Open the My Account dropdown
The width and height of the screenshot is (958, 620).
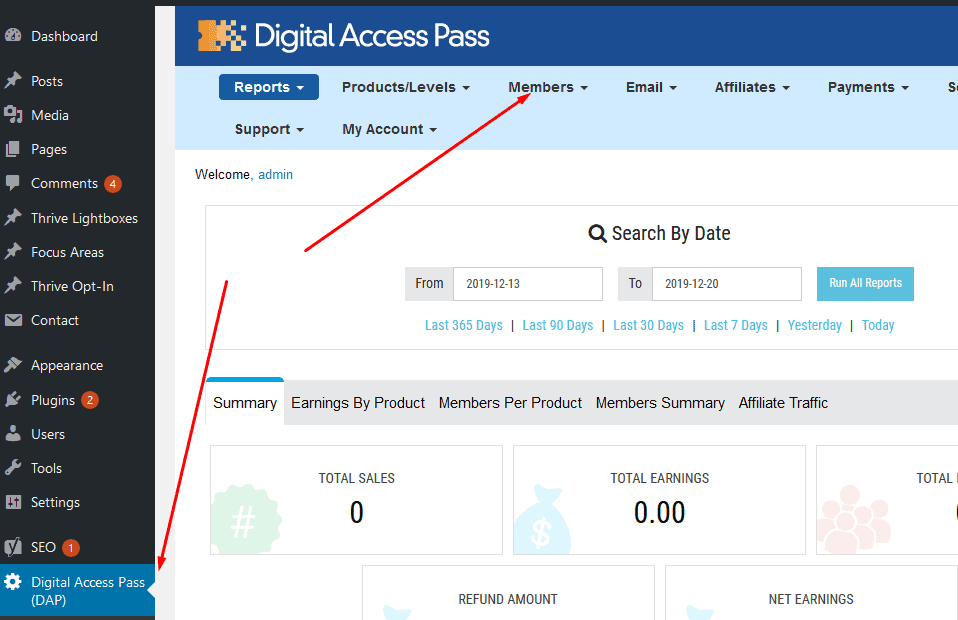(x=389, y=129)
